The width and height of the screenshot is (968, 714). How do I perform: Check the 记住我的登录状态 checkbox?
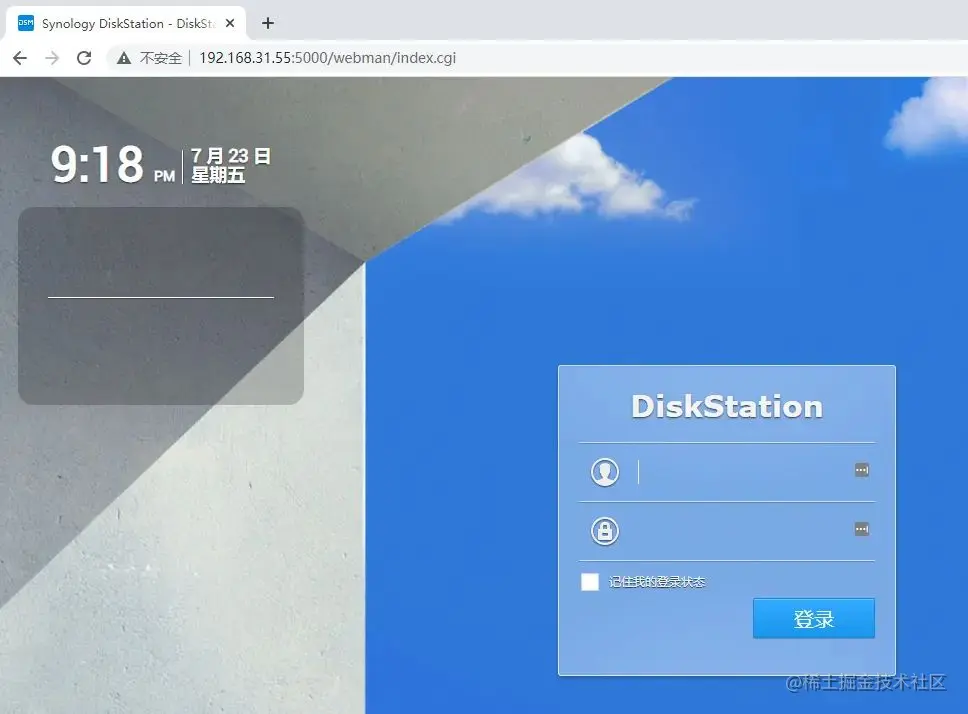coord(590,582)
